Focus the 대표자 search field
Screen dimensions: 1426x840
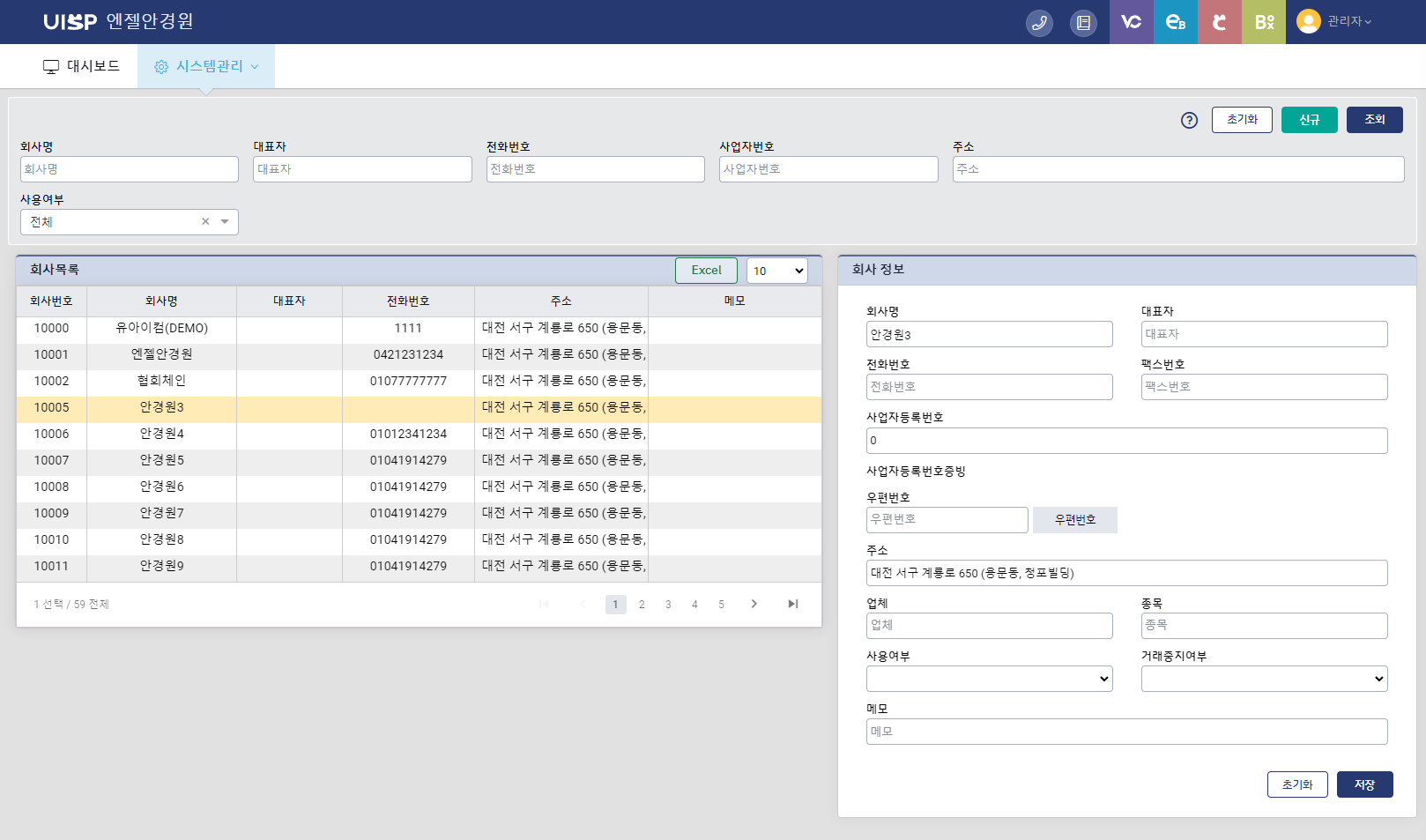tap(362, 169)
